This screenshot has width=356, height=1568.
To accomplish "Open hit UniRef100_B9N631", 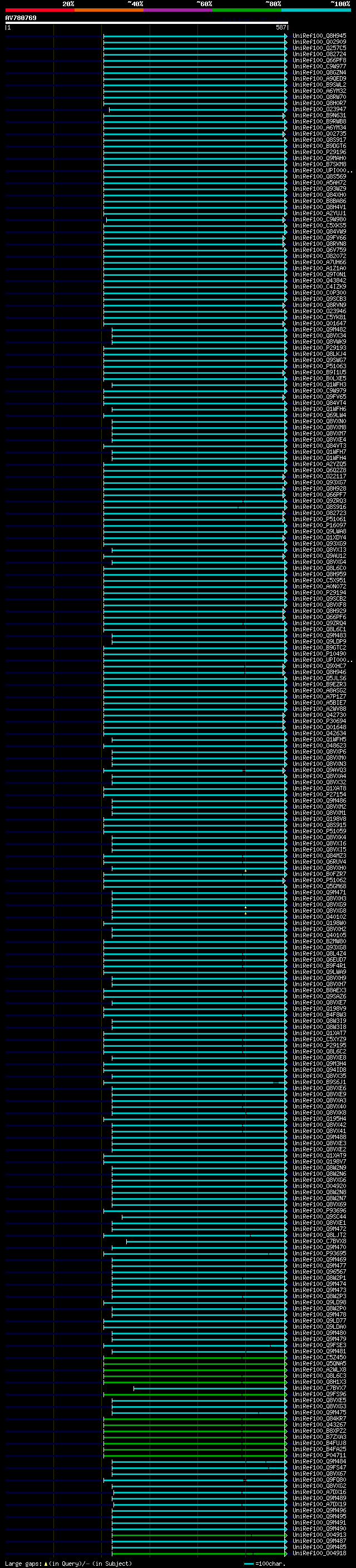I will pos(319,115).
